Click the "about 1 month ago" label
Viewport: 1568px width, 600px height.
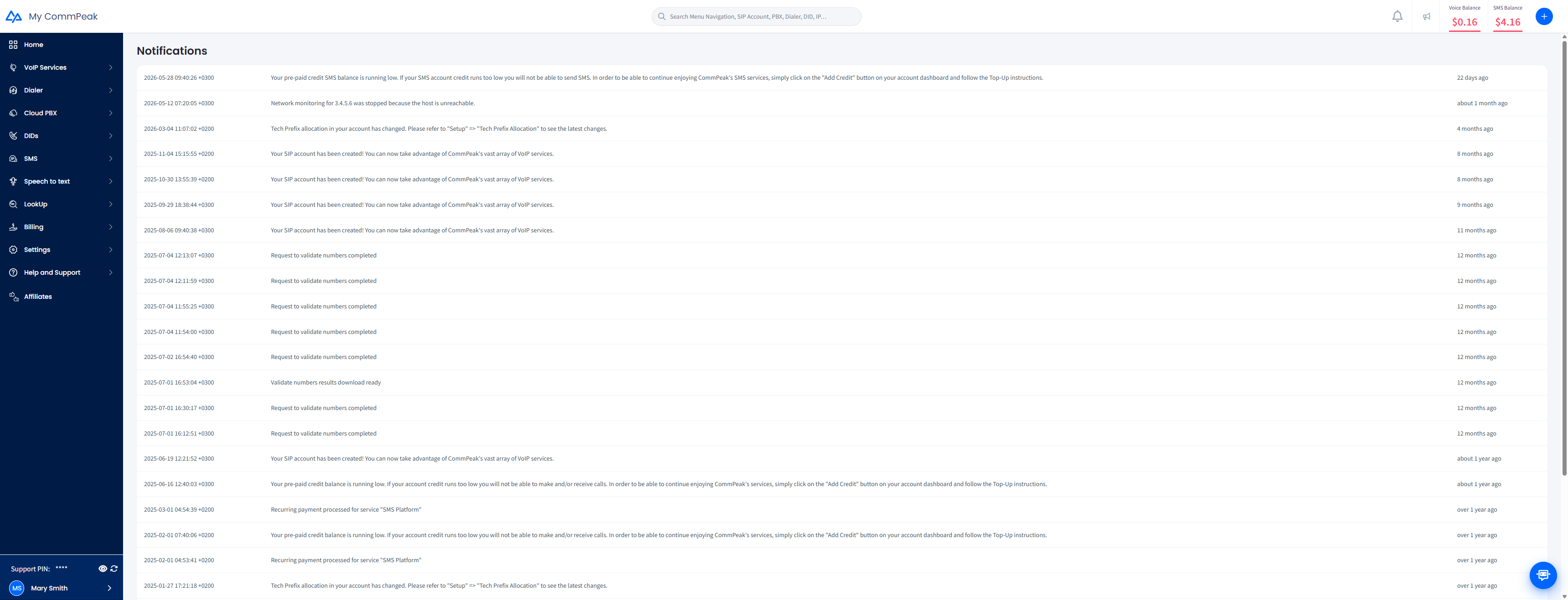[1481, 103]
